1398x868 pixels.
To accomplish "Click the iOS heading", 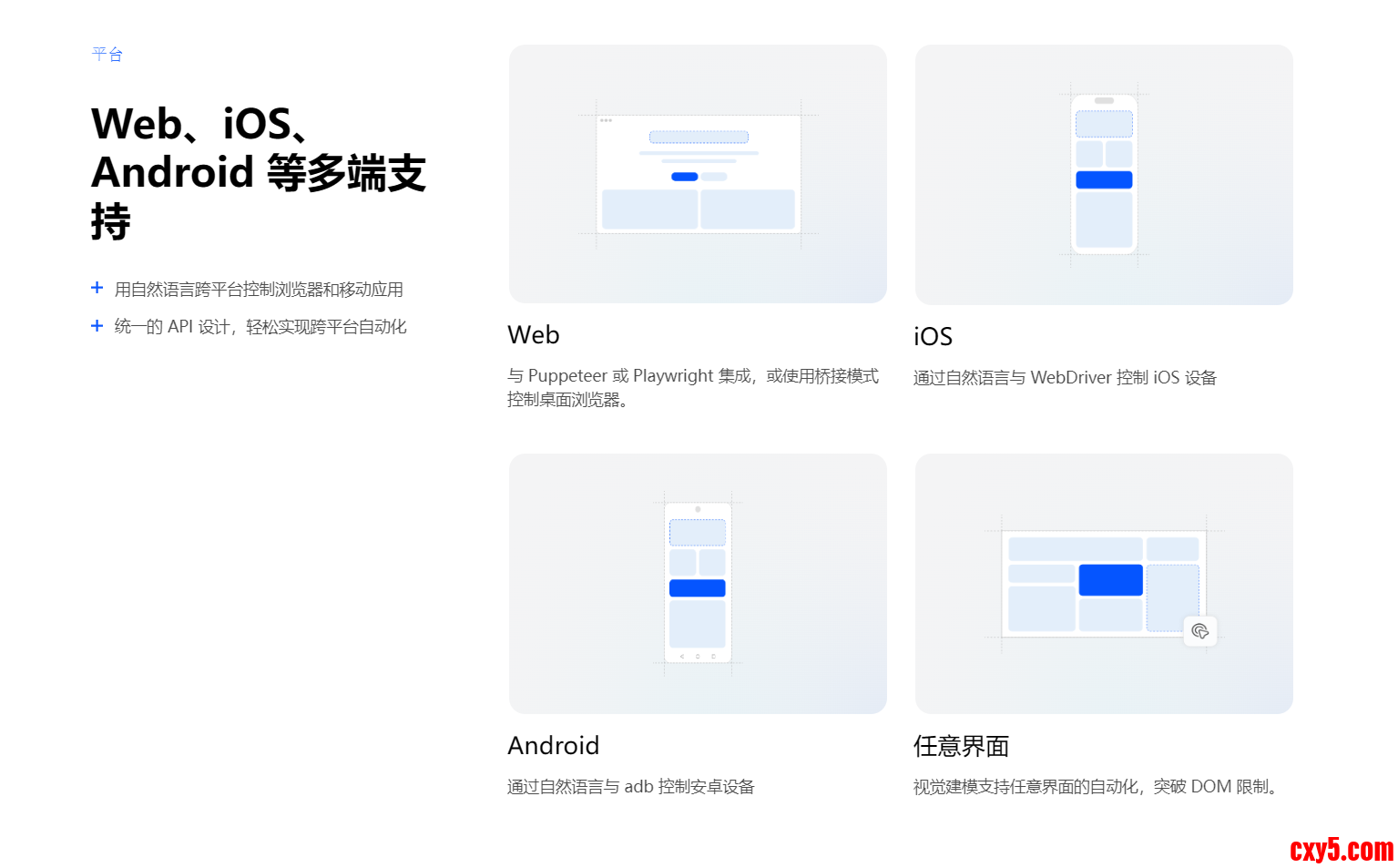I will click(933, 337).
